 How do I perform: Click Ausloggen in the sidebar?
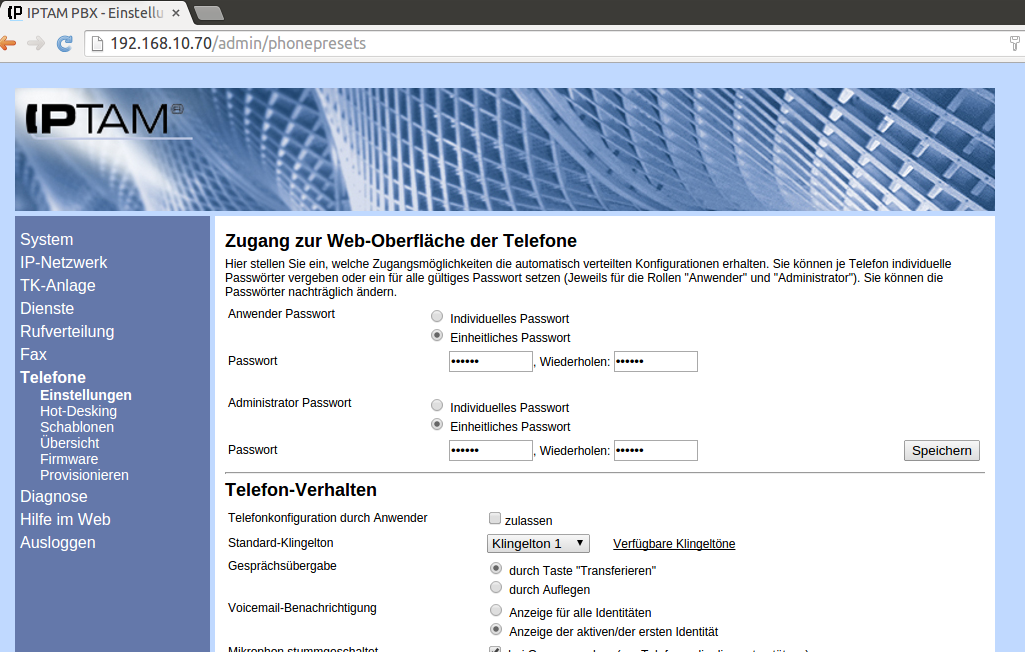pos(58,542)
